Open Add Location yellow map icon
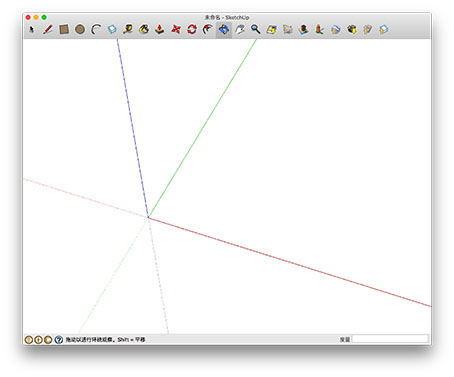 coord(271,30)
